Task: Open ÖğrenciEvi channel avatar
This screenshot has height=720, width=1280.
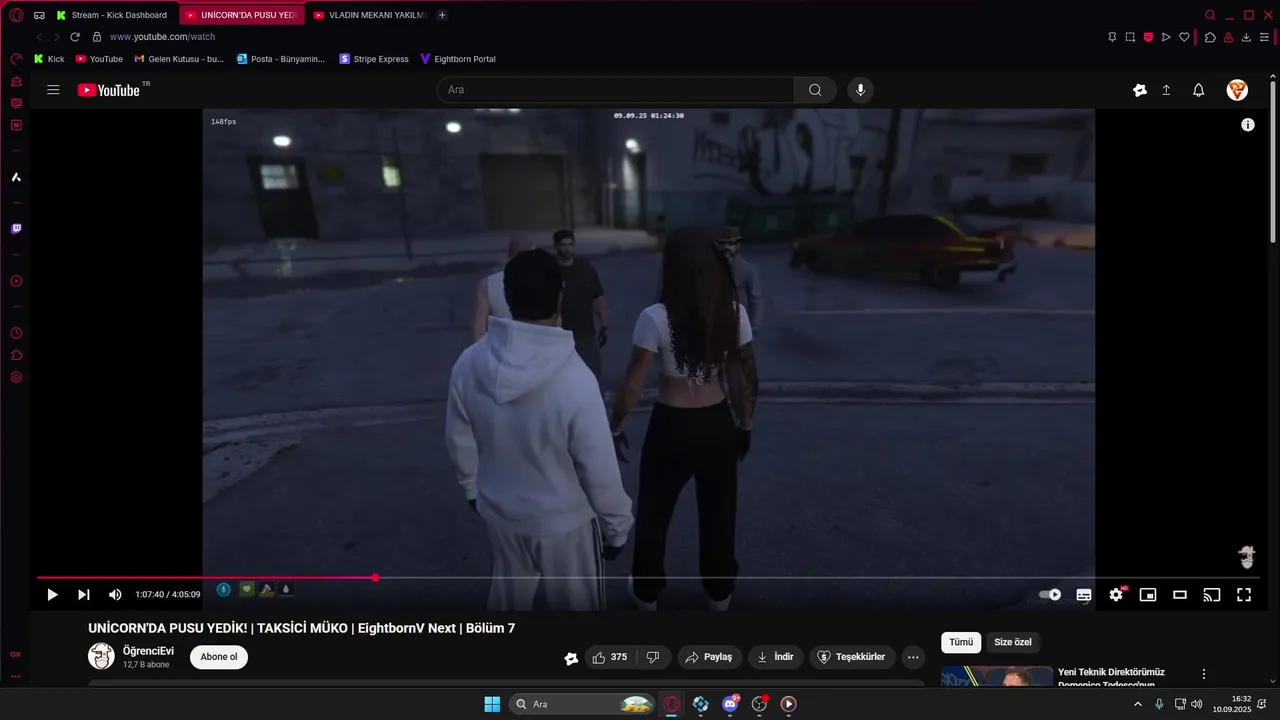Action: 101,657
